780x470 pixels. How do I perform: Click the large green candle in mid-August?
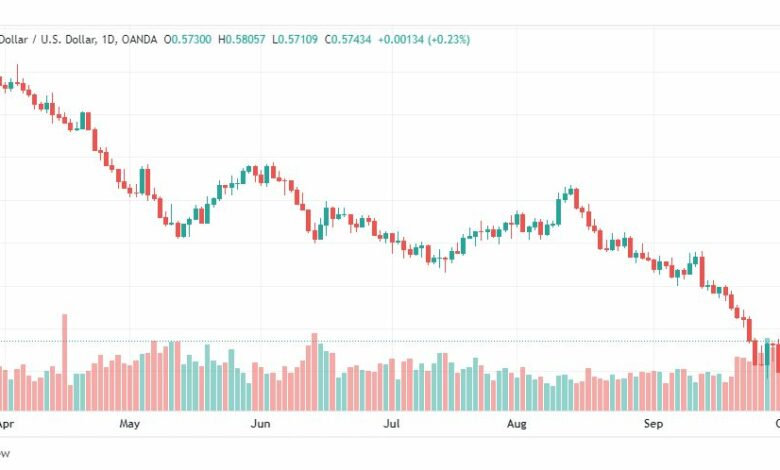point(559,212)
